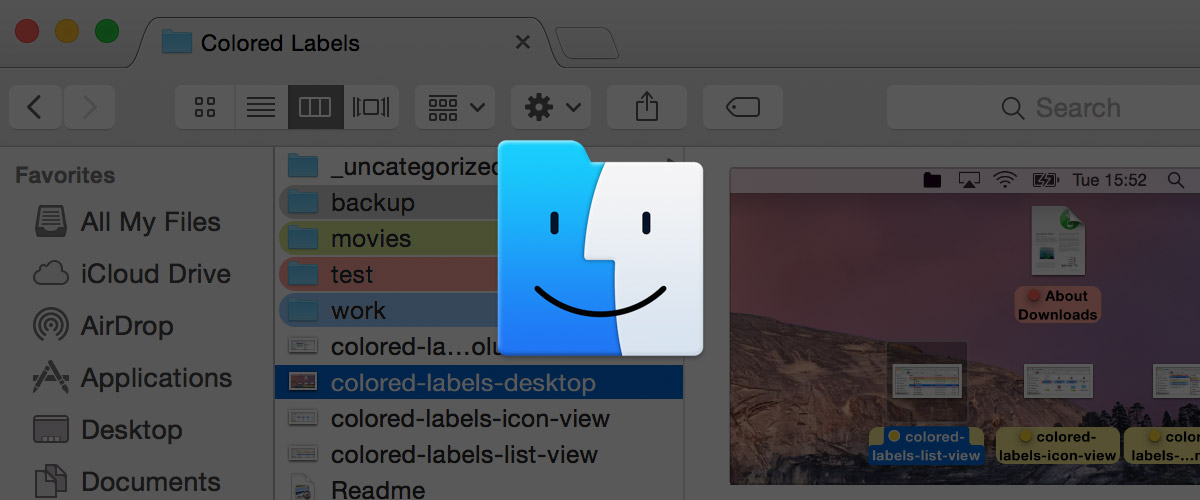Click the _uncategorized folder icon

[302, 166]
